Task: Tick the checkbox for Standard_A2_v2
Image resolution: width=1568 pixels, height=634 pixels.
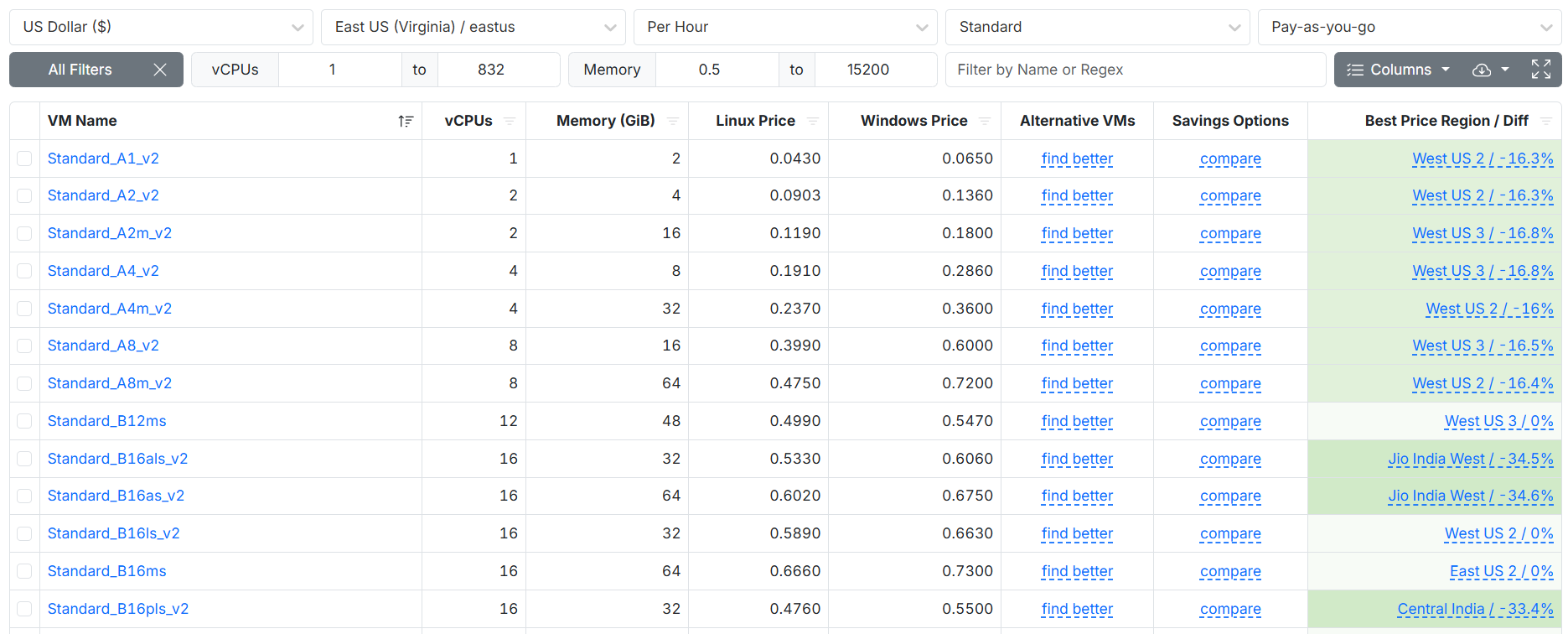Action: [24, 195]
